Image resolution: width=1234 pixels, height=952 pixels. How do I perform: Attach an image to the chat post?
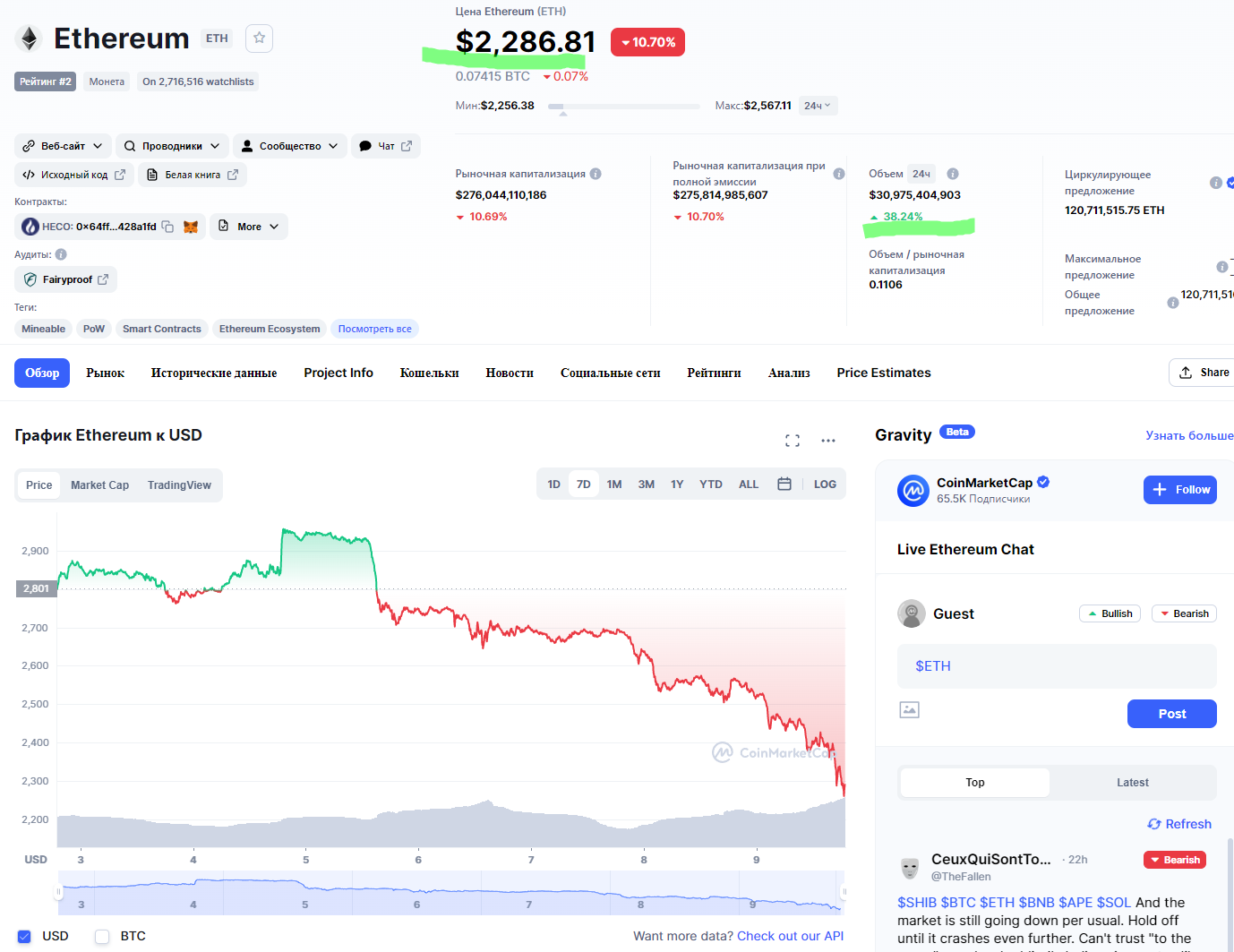(x=909, y=710)
